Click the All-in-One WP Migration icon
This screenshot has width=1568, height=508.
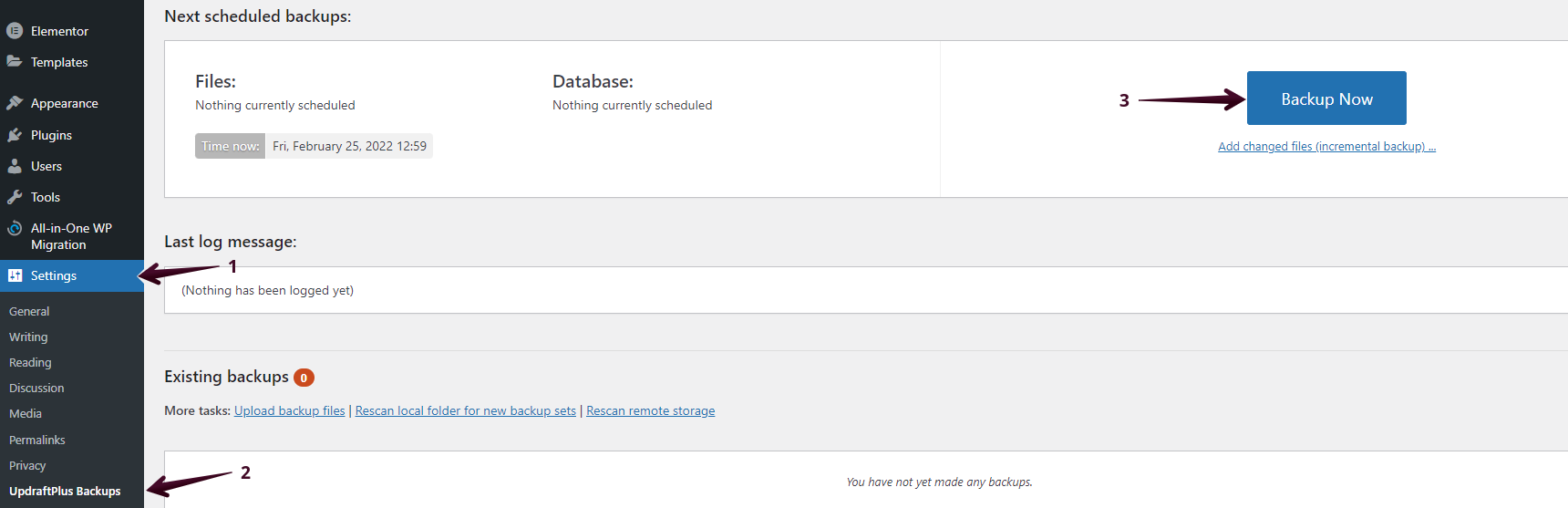[15, 228]
